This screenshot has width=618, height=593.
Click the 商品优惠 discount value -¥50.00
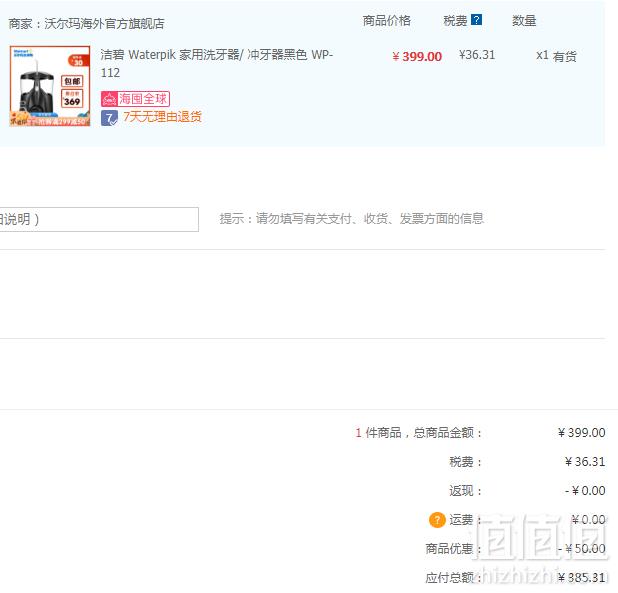pos(581,548)
